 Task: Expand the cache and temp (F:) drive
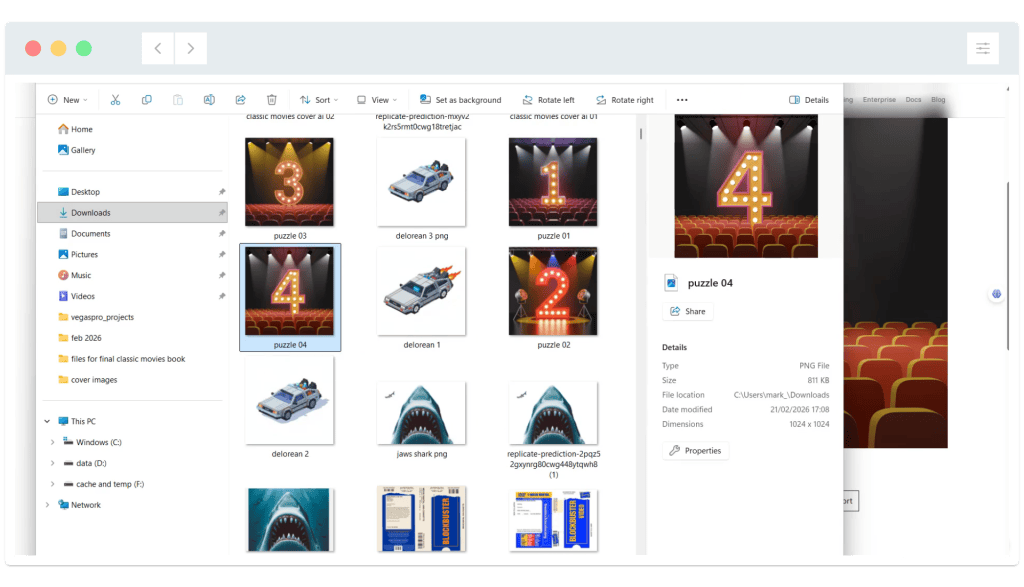coord(52,484)
